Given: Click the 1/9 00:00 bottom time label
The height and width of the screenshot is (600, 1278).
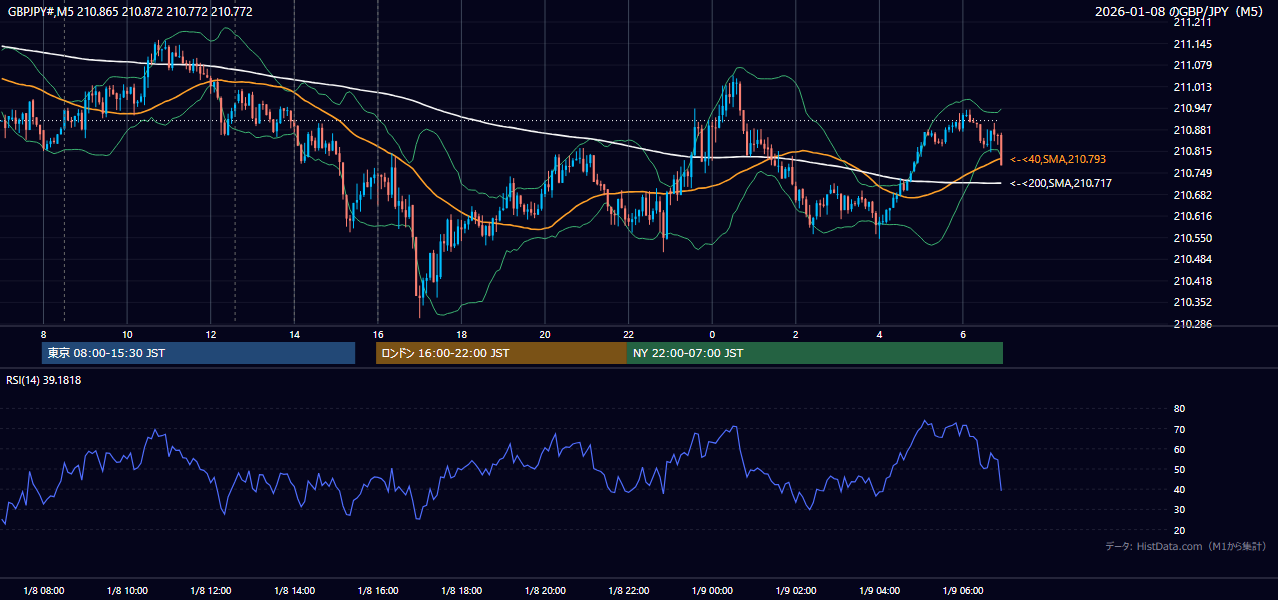Looking at the screenshot, I should click(x=712, y=591).
